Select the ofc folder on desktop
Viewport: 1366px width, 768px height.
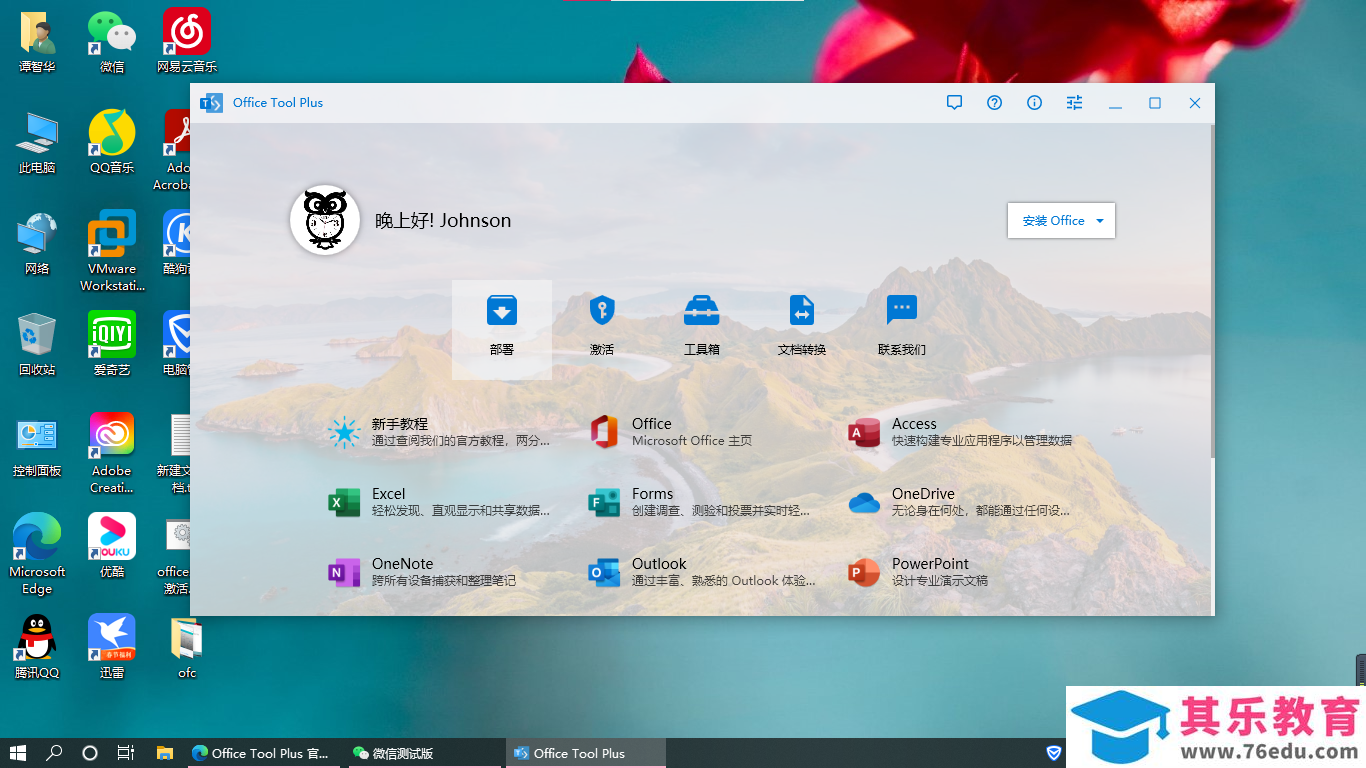pos(187,647)
